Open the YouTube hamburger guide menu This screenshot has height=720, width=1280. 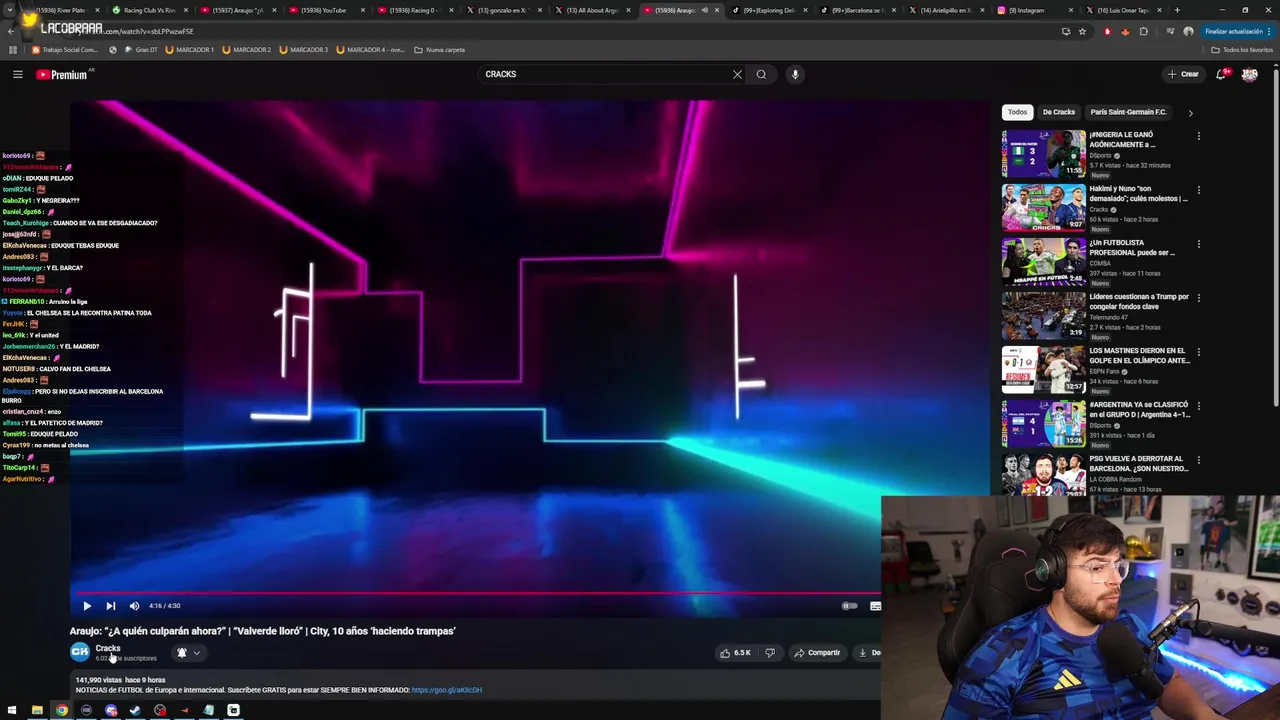click(x=17, y=74)
